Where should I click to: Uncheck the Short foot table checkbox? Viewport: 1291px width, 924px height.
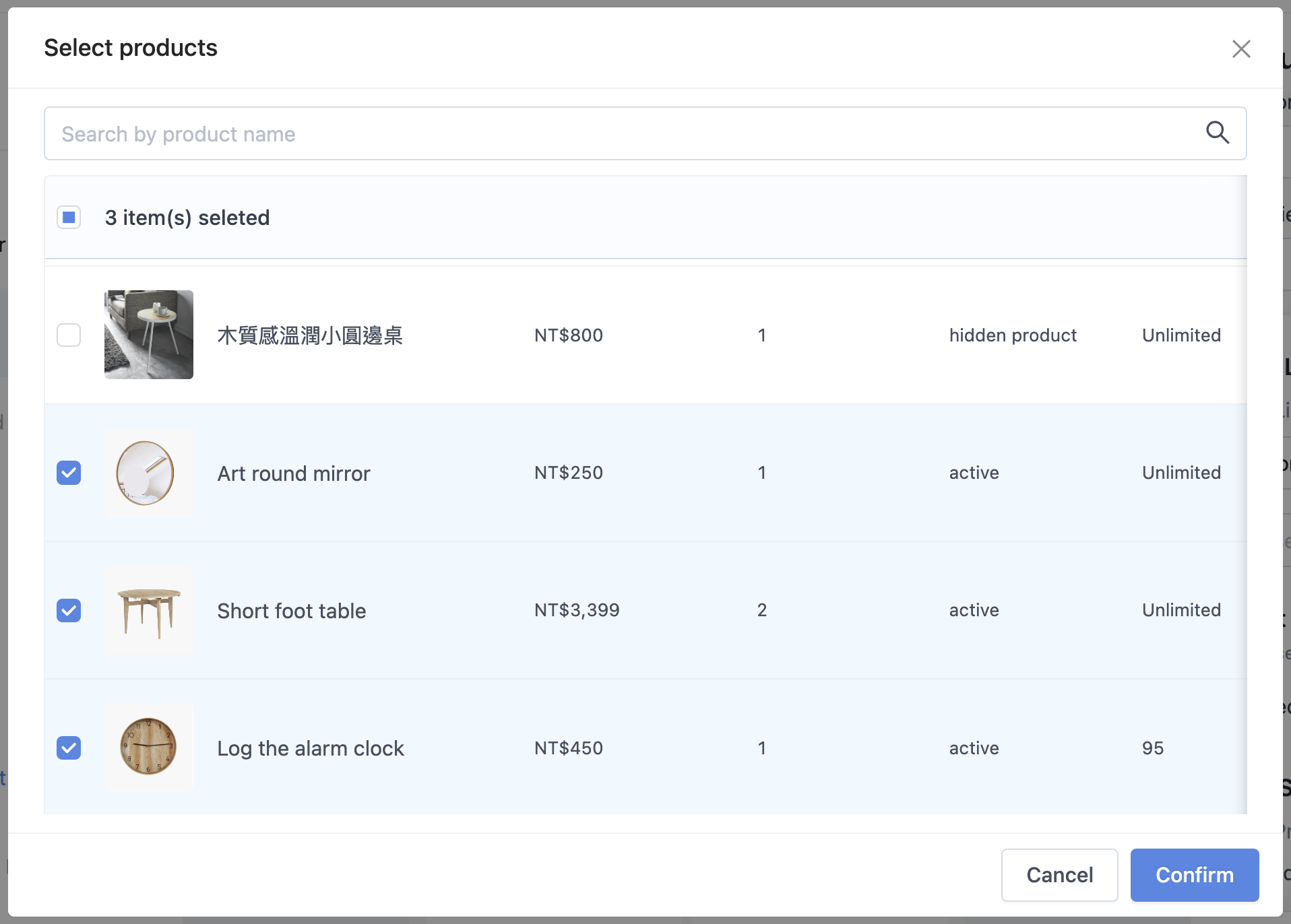pyautogui.click(x=69, y=610)
